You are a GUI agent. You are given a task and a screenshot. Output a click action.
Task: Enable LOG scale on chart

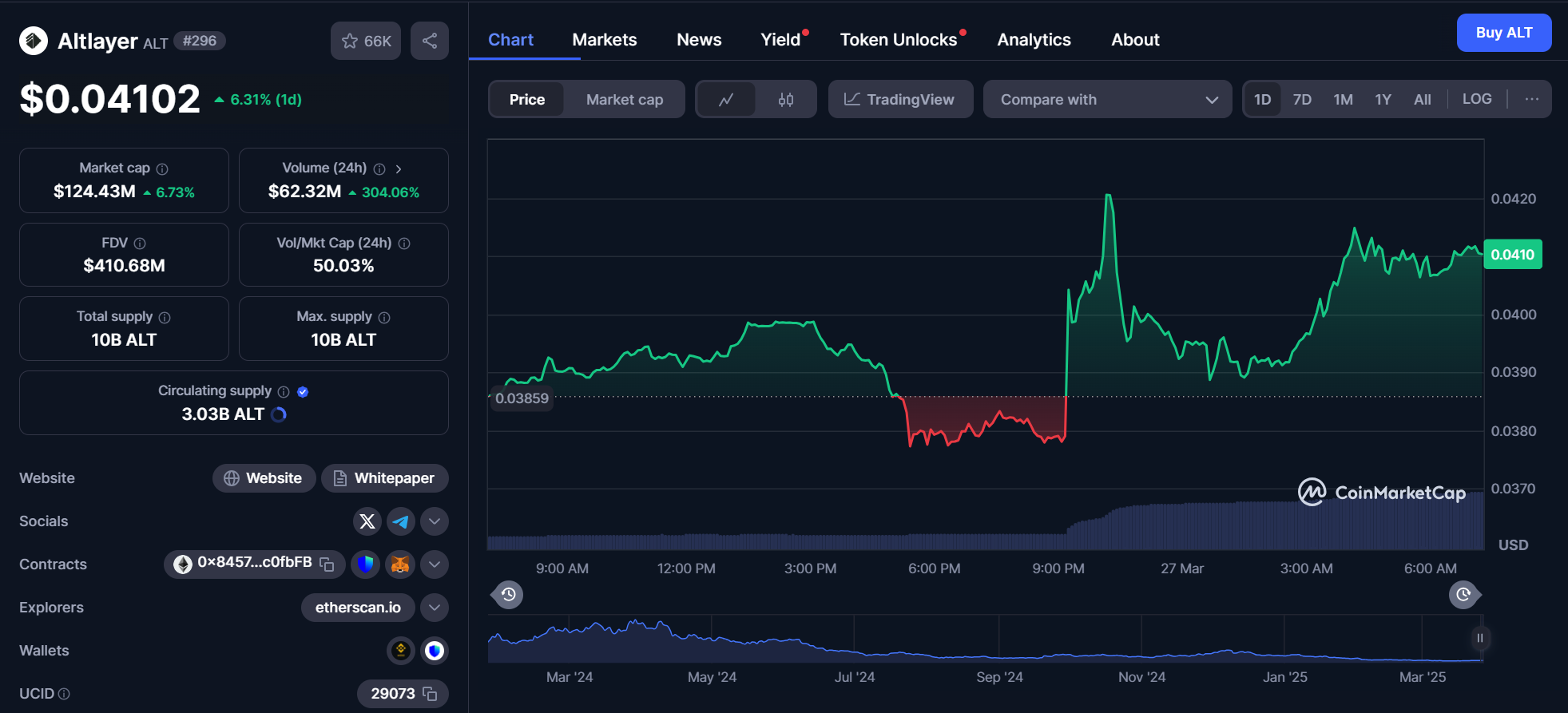pyautogui.click(x=1476, y=99)
